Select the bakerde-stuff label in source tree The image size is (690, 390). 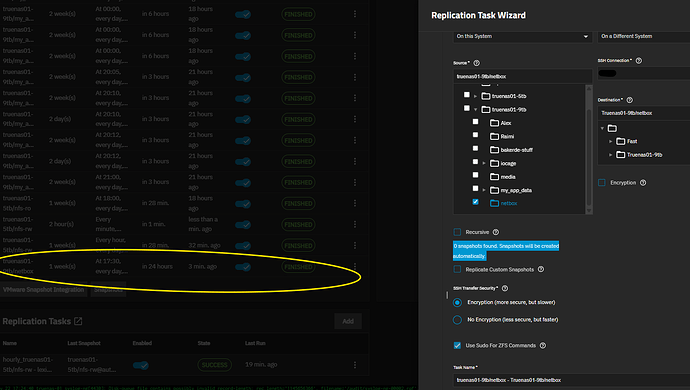click(517, 150)
